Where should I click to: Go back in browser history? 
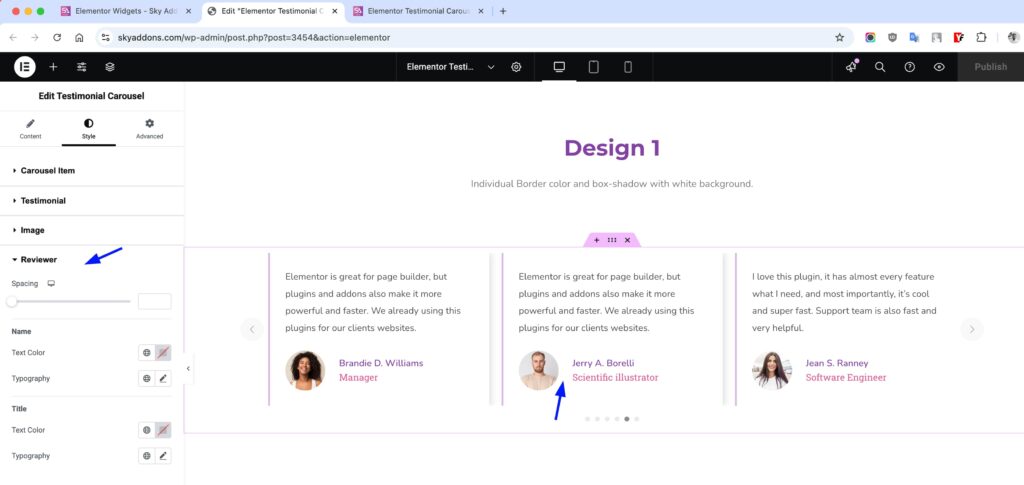point(13,38)
